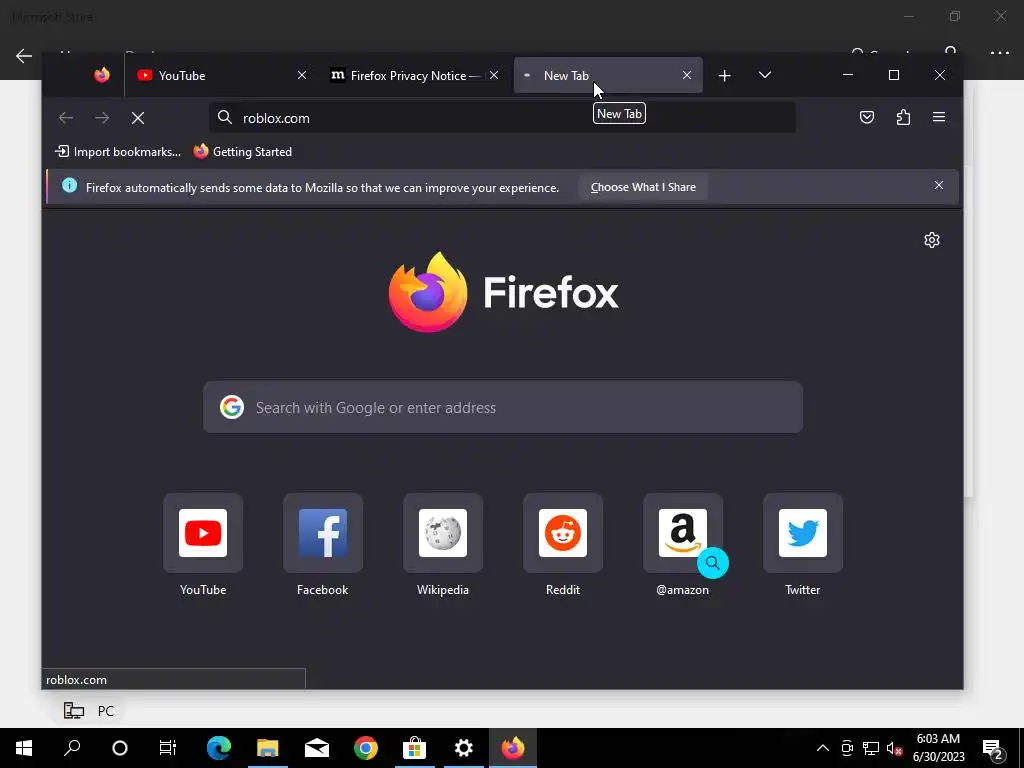Open the Extensions puzzle icon

(903, 118)
